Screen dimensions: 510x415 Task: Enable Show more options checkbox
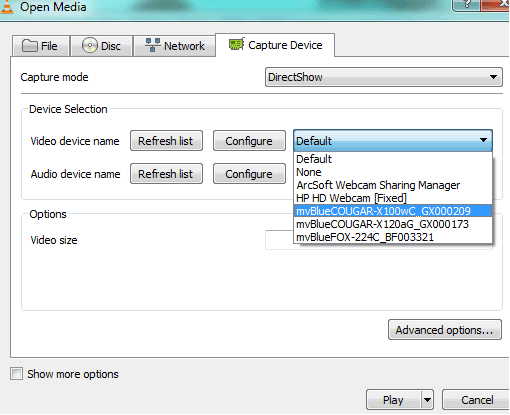tap(17, 374)
